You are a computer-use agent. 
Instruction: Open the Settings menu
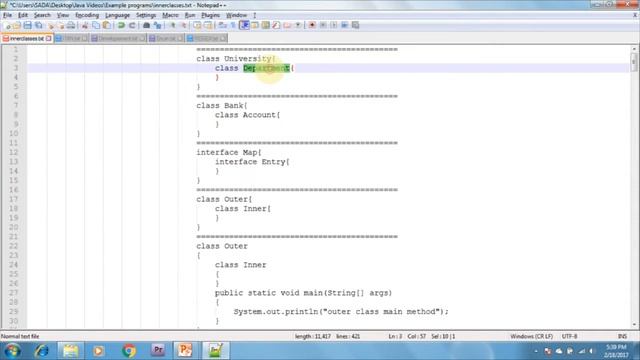coord(146,15)
